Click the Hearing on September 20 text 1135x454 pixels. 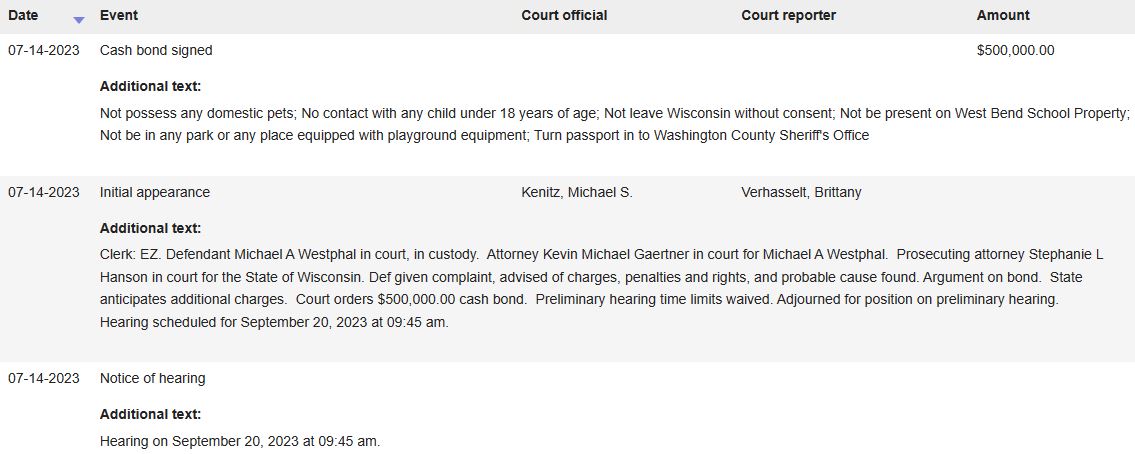[240, 442]
